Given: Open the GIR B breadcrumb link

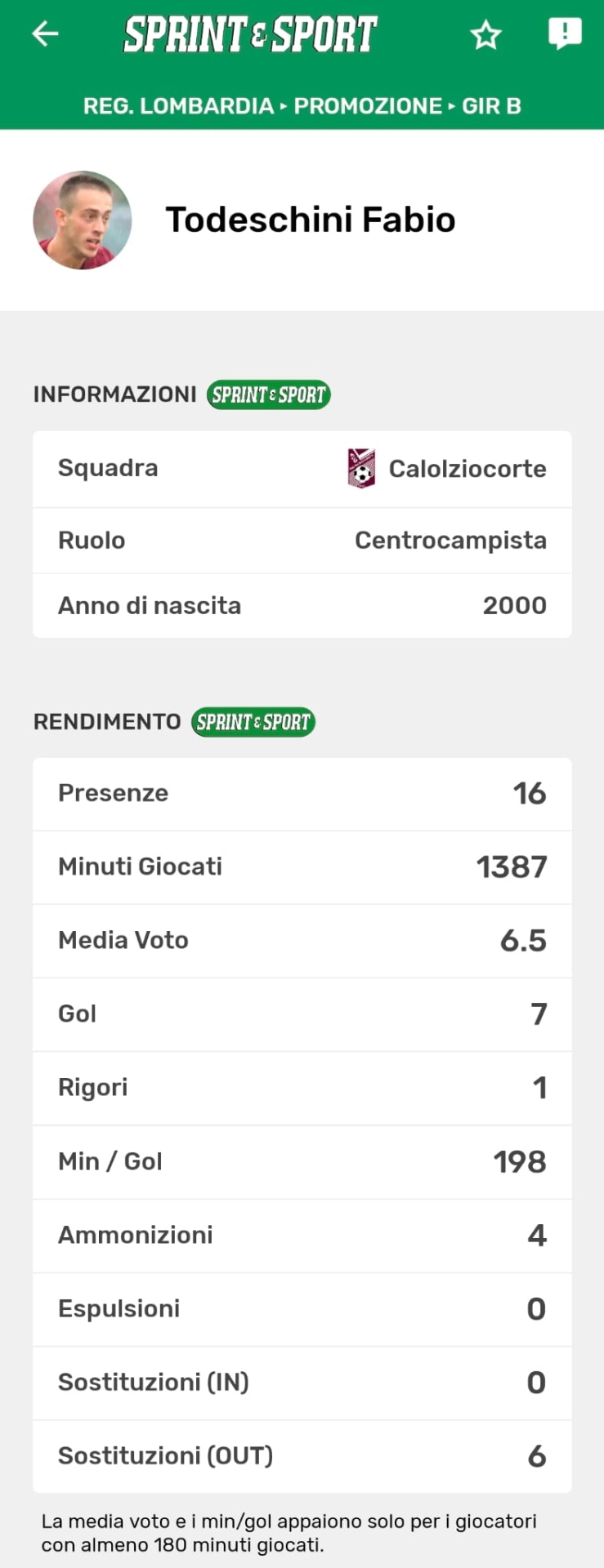Looking at the screenshot, I should point(491,106).
